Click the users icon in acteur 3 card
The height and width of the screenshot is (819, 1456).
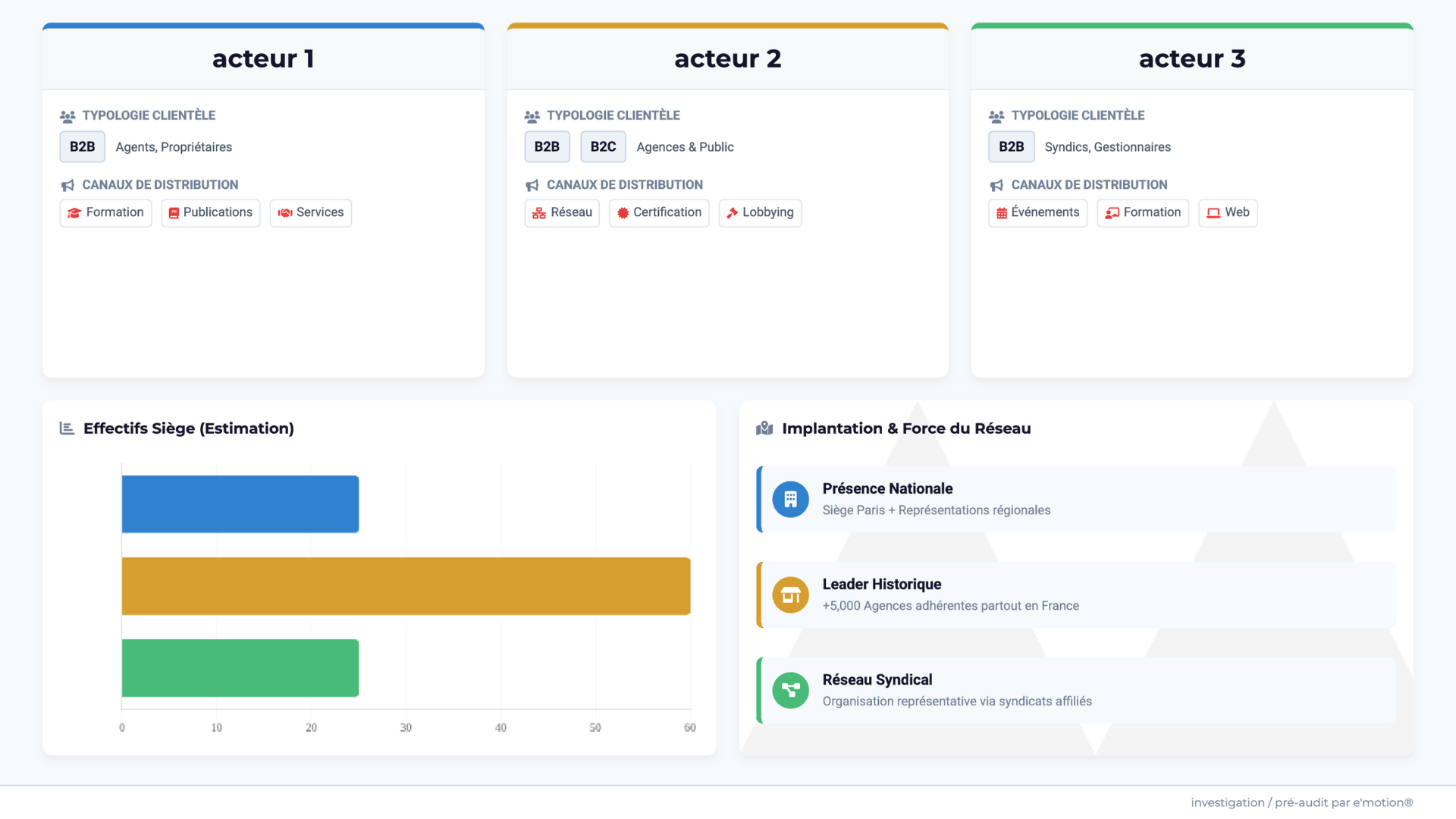[996, 116]
